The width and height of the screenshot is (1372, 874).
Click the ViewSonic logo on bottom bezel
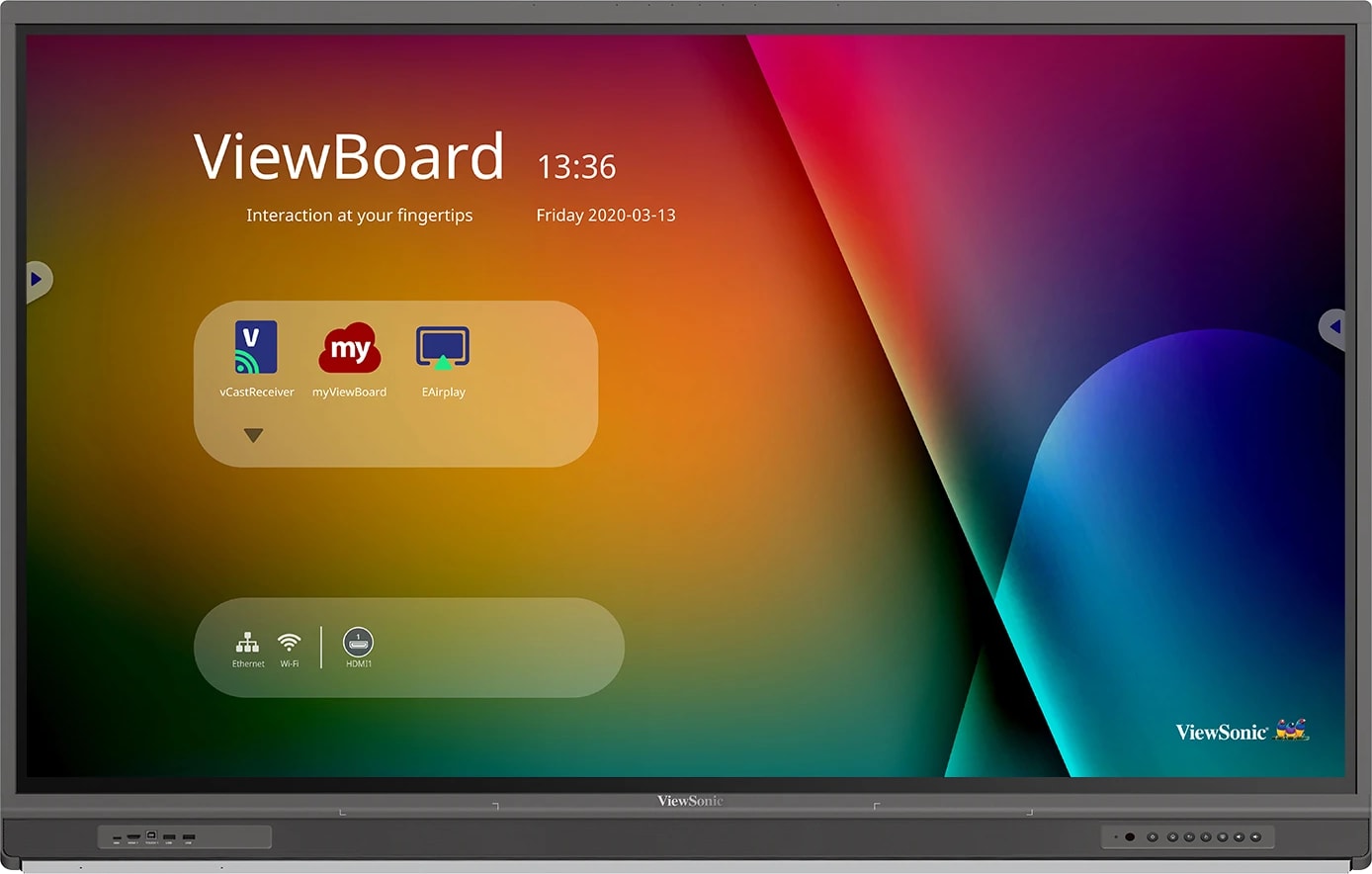[x=690, y=801]
